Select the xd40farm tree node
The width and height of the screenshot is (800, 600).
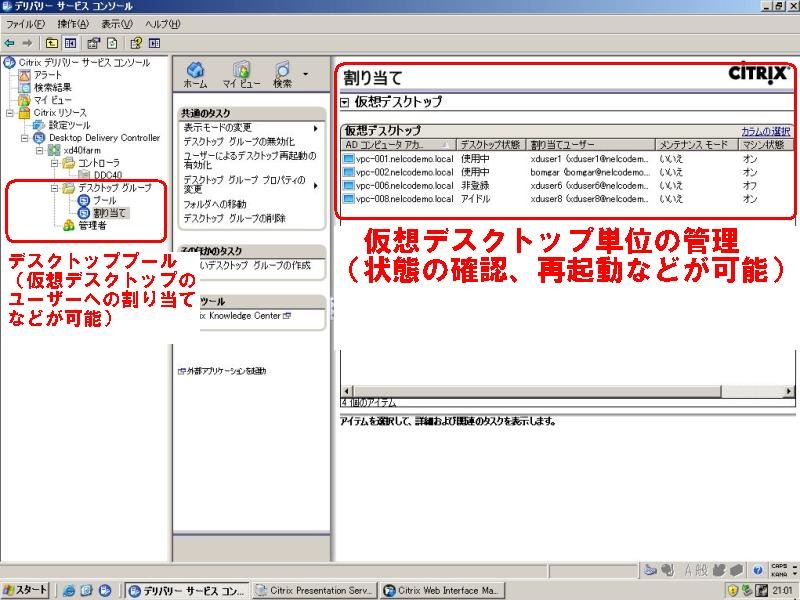coord(82,151)
